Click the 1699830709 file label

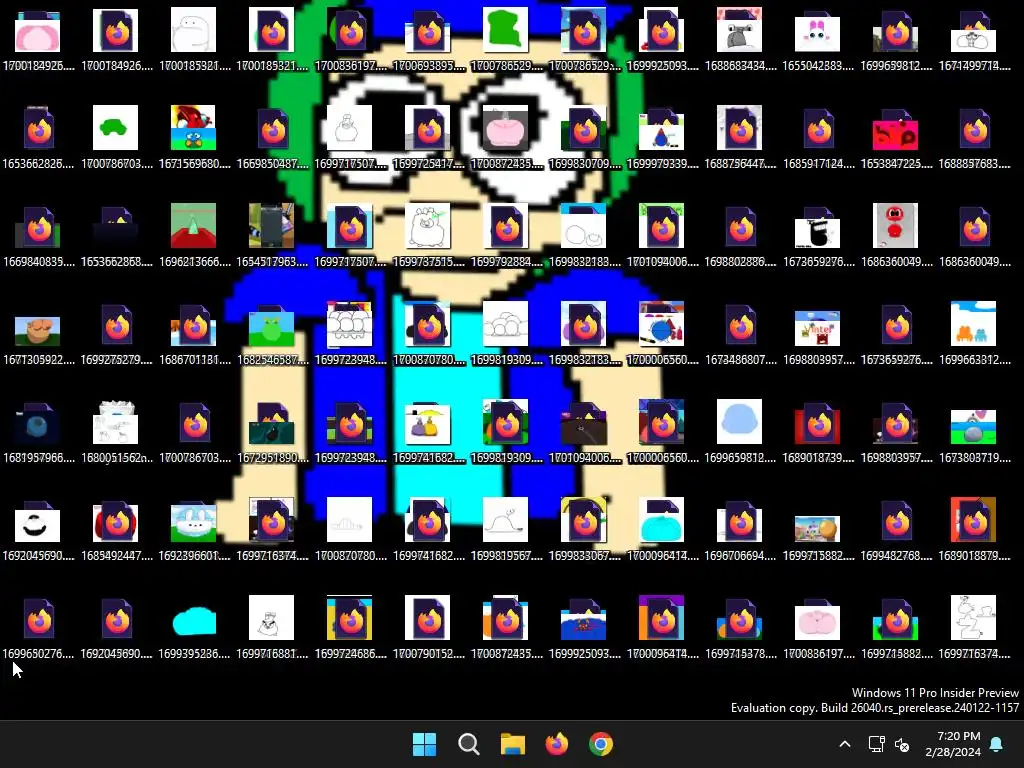click(x=585, y=164)
